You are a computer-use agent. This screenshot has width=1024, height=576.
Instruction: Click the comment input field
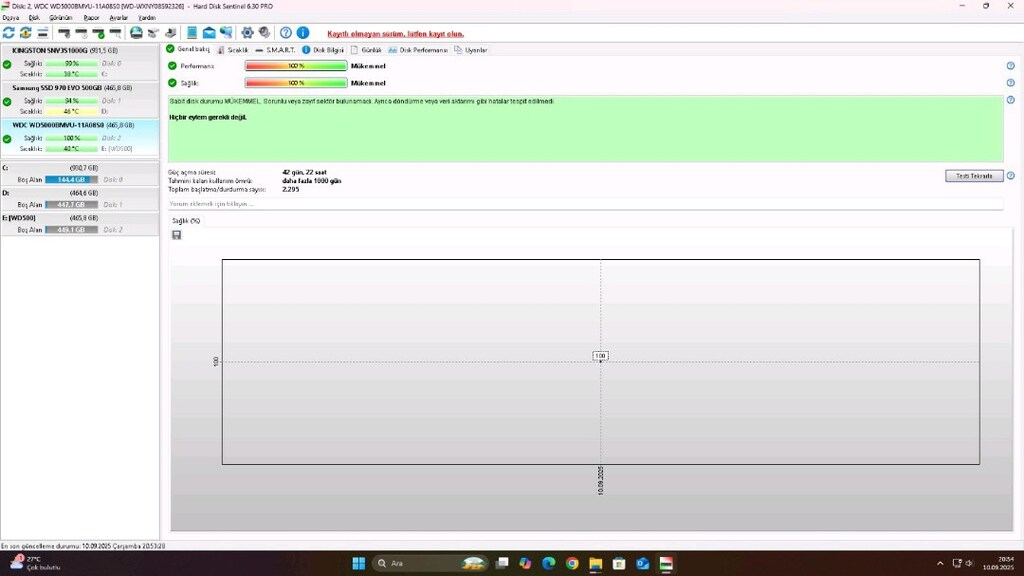point(585,204)
